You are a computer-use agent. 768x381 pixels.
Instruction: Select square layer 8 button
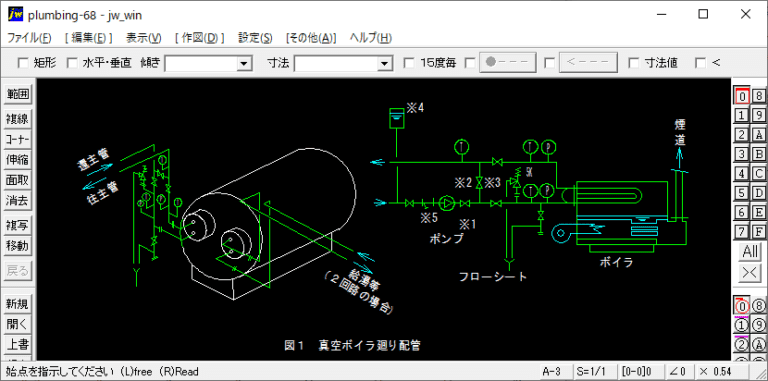758,96
